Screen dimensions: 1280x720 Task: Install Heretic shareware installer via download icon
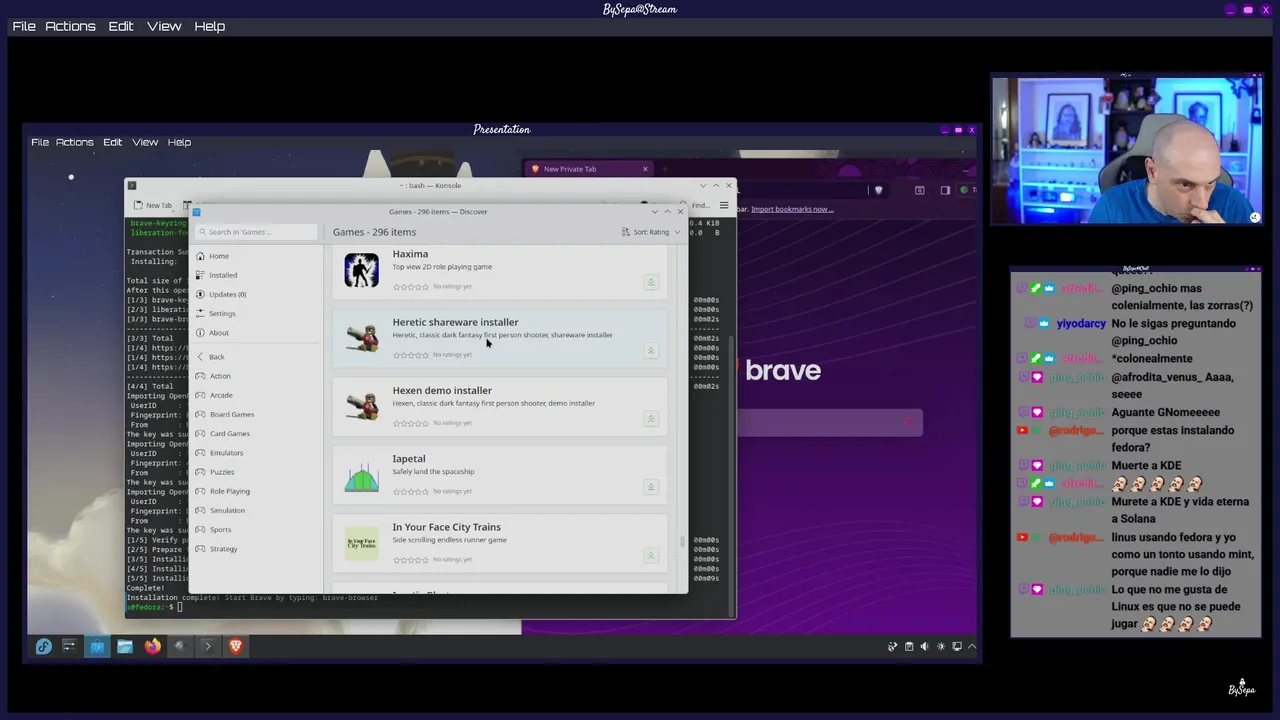coord(651,350)
